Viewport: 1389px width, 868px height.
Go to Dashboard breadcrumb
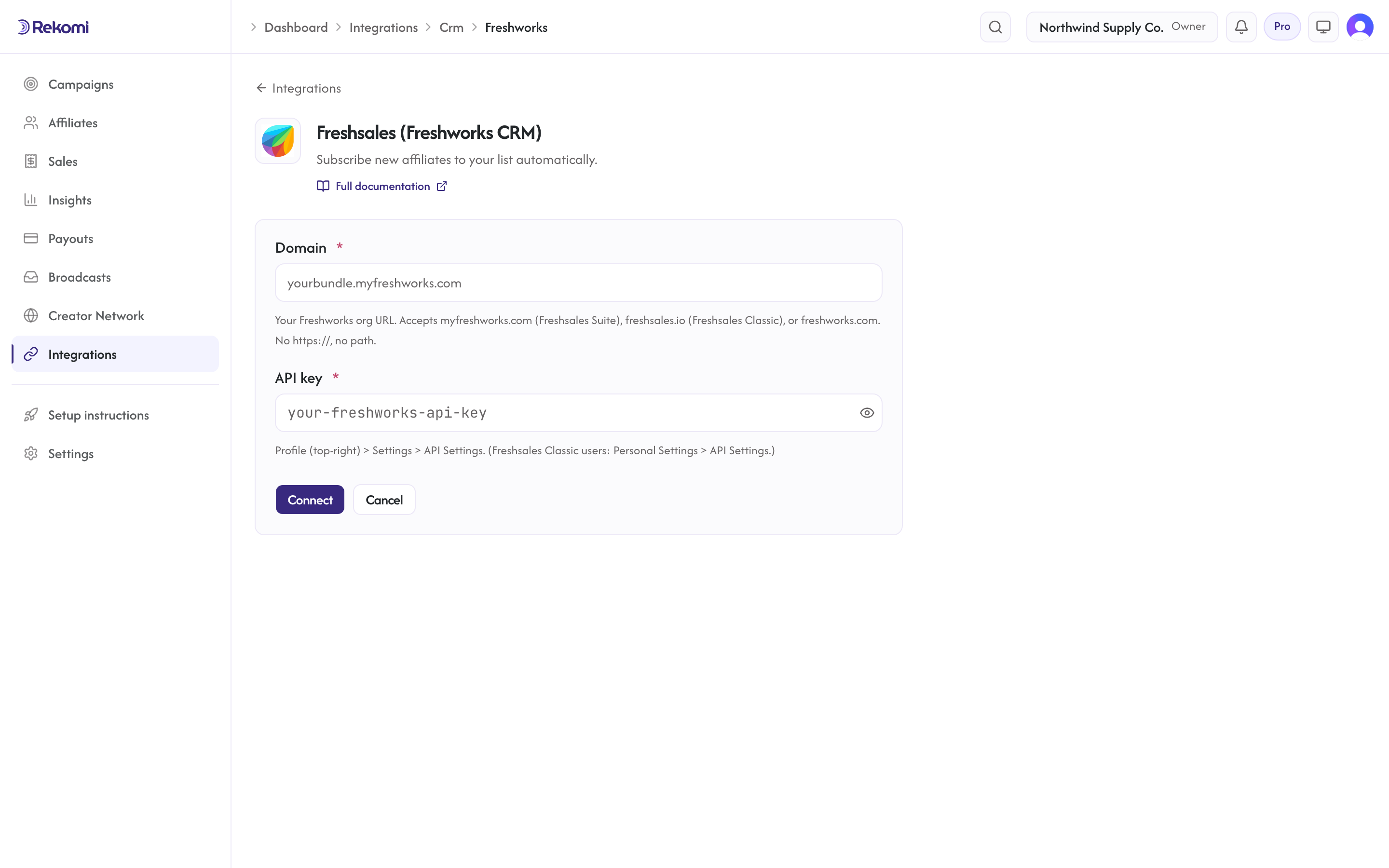(x=296, y=27)
